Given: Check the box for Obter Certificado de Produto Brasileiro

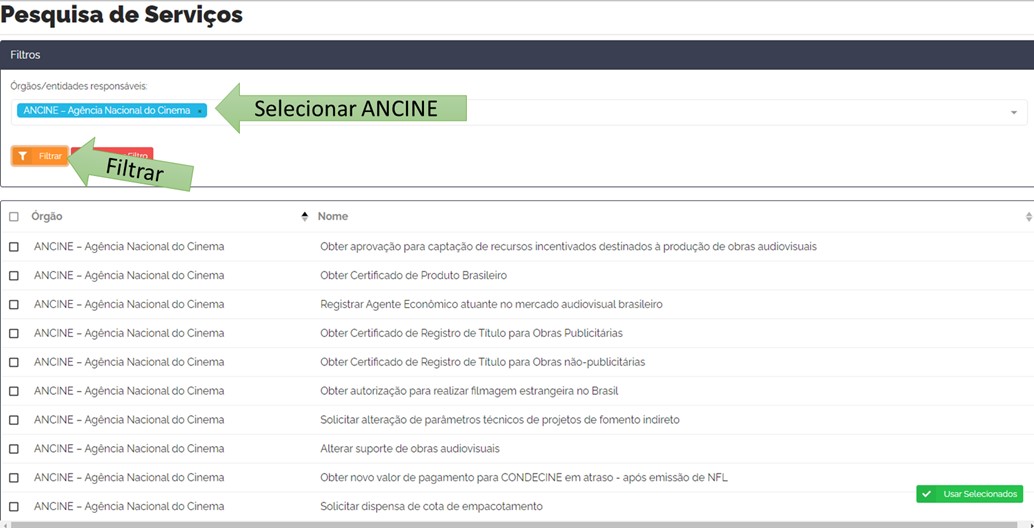Looking at the screenshot, I should 14,276.
